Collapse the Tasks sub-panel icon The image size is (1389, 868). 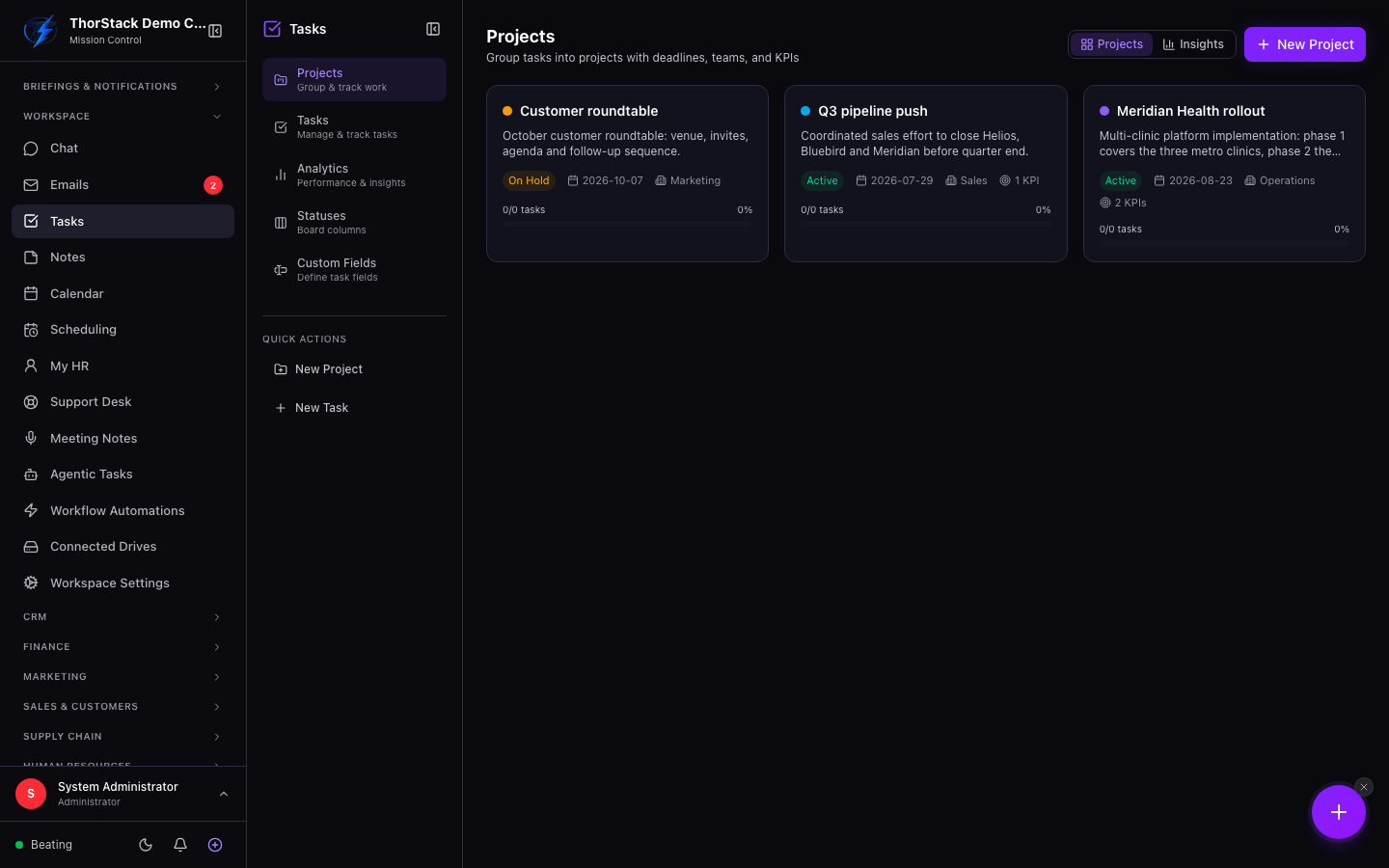tap(433, 29)
